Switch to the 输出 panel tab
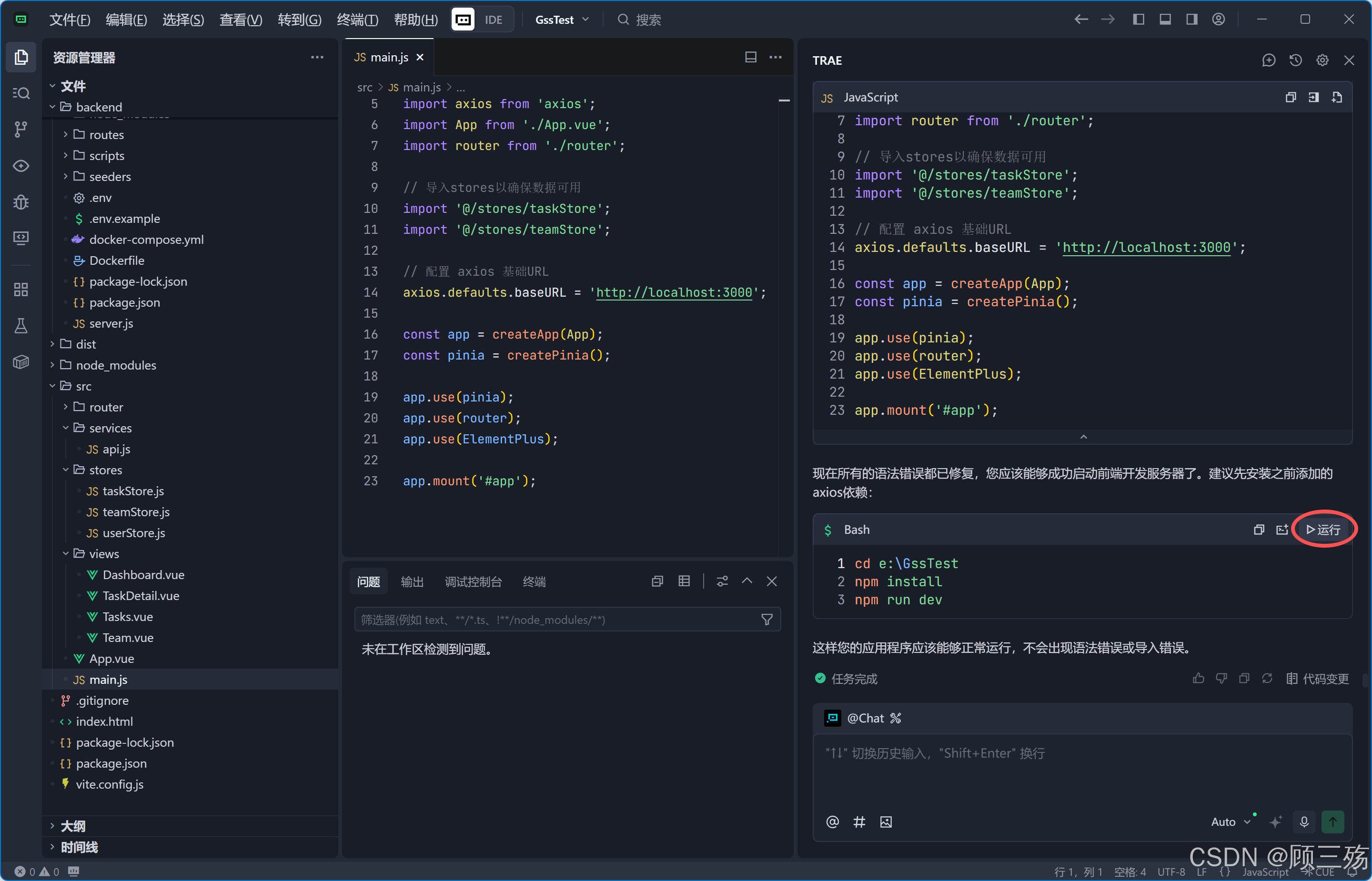Image resolution: width=1372 pixels, height=881 pixels. pyautogui.click(x=412, y=581)
